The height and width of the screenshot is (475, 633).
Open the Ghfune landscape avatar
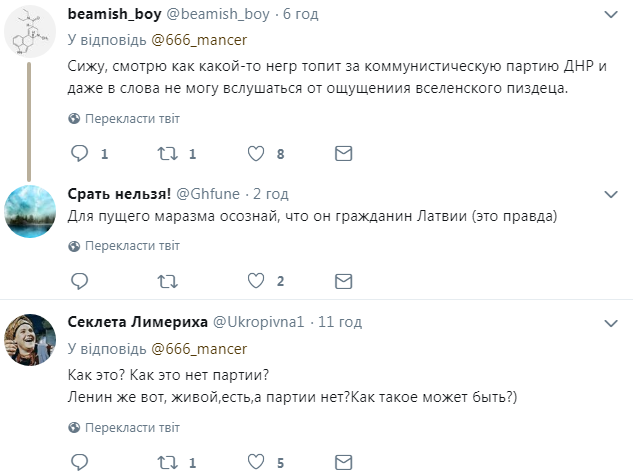point(29,211)
